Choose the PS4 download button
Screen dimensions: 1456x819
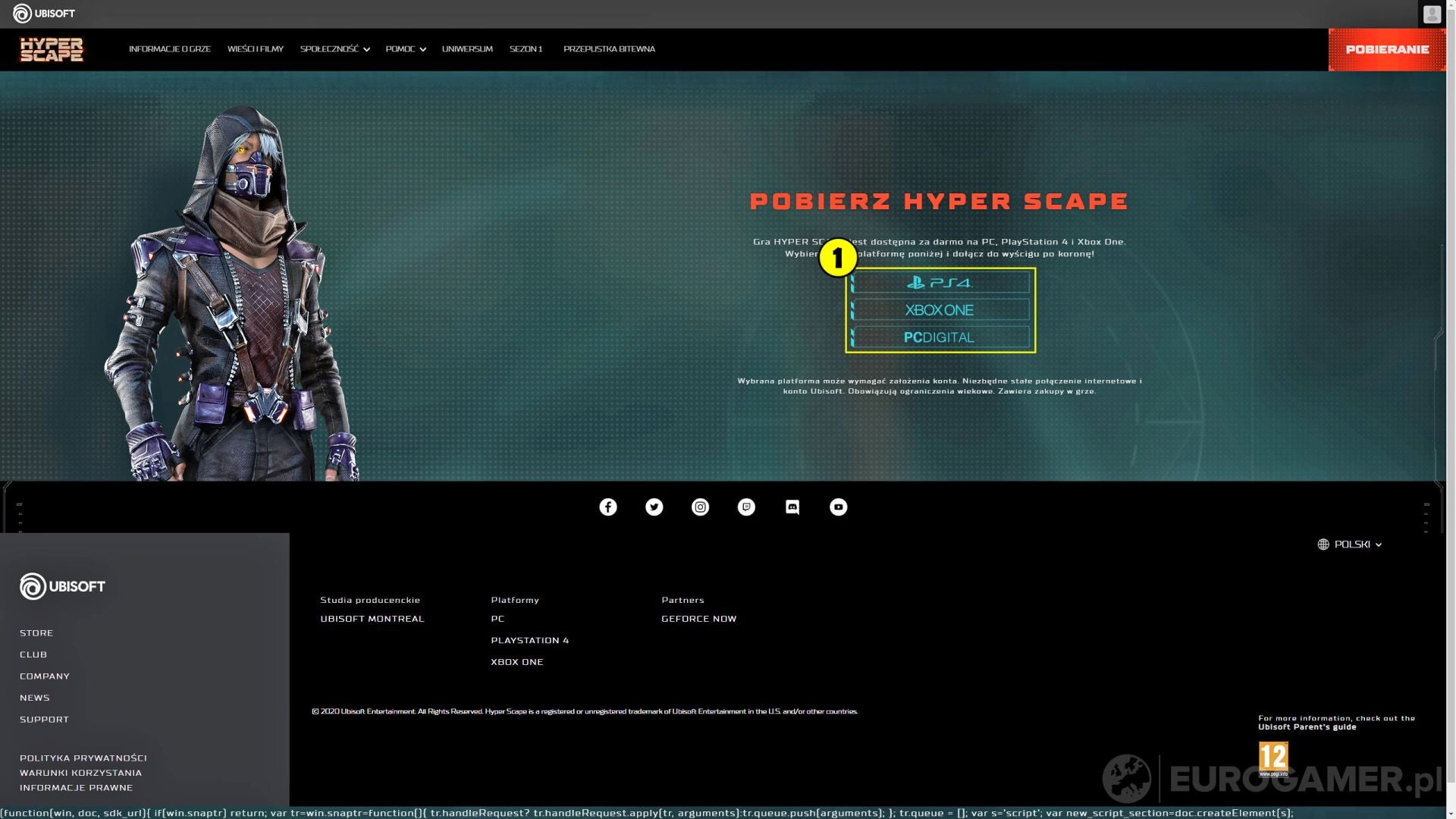point(940,283)
